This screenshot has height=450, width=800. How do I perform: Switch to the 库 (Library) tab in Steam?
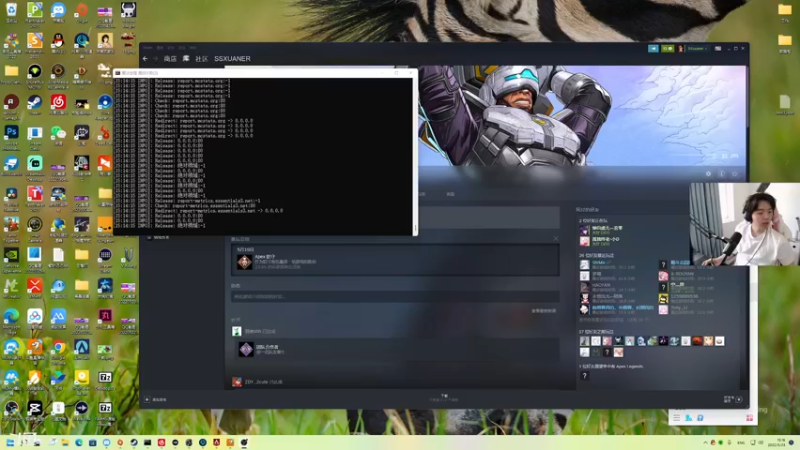pyautogui.click(x=186, y=59)
